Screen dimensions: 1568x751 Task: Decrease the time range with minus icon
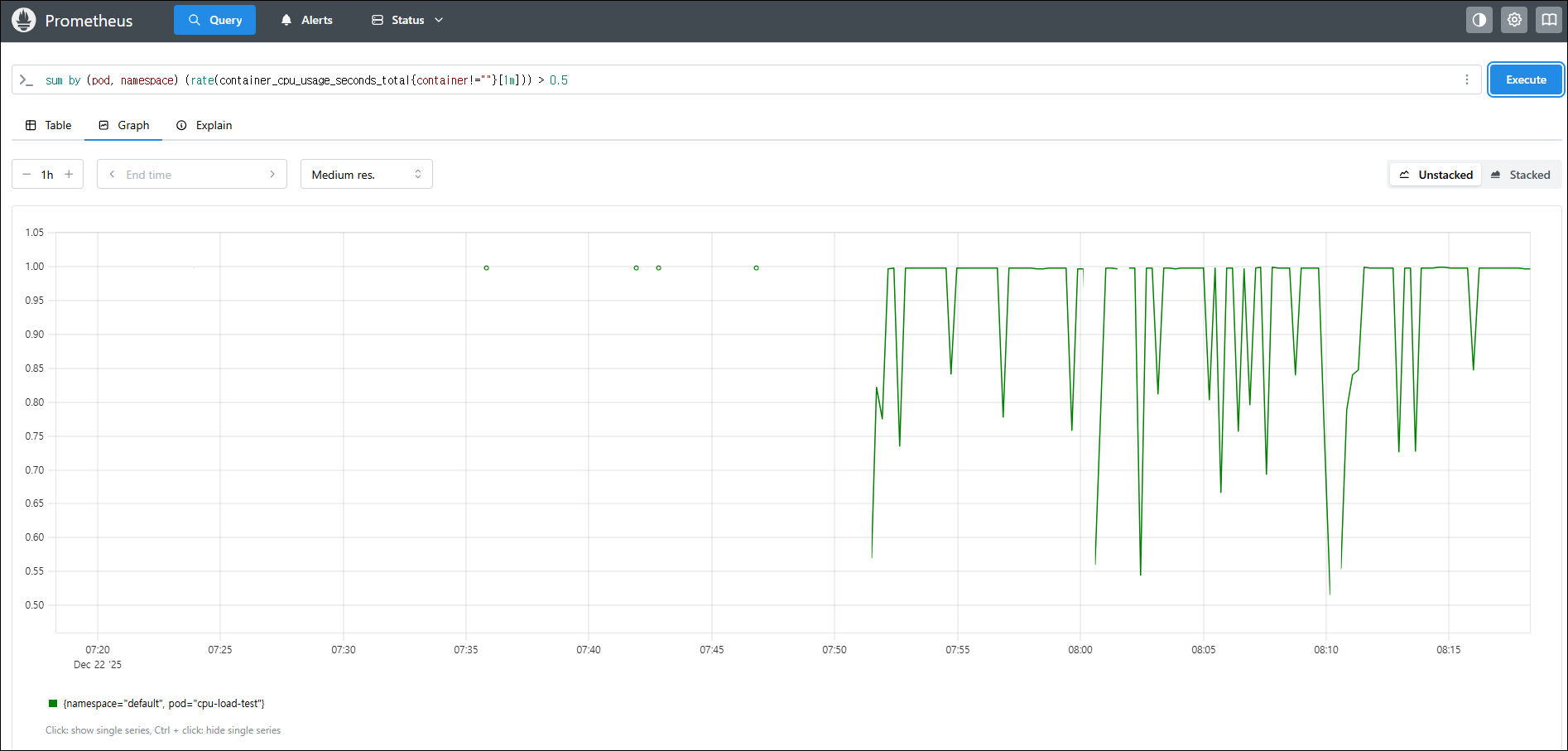click(26, 175)
